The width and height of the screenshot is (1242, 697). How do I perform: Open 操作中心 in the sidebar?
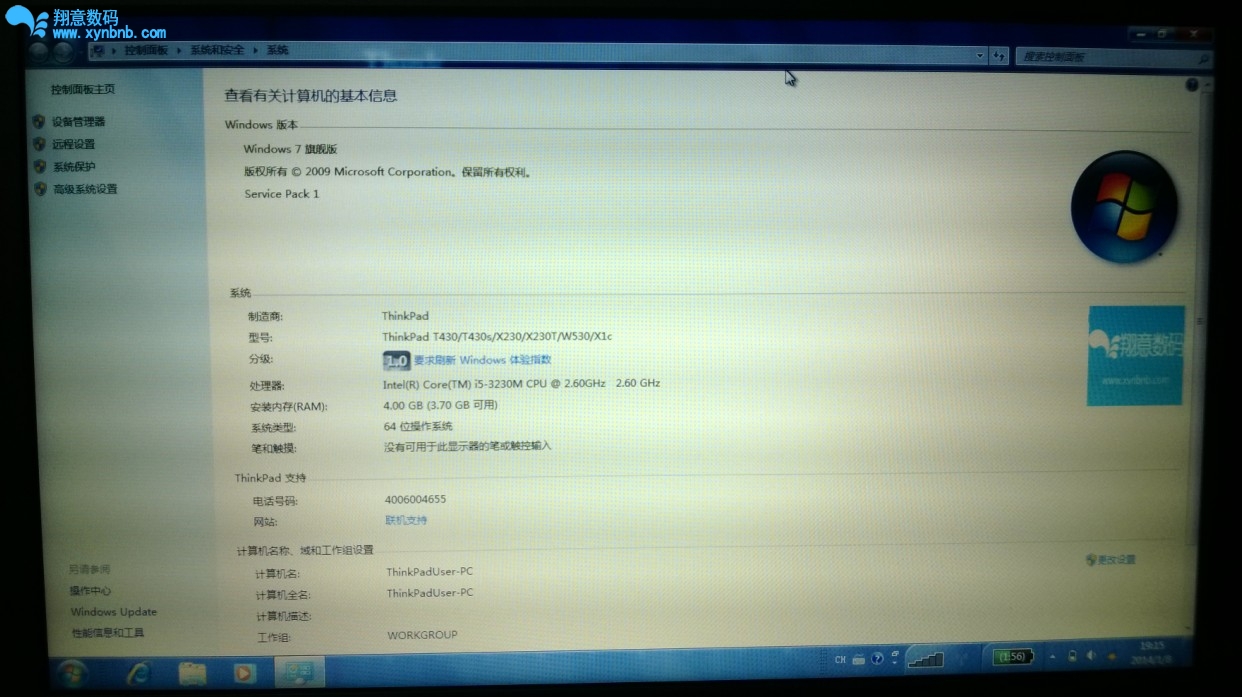(90, 591)
